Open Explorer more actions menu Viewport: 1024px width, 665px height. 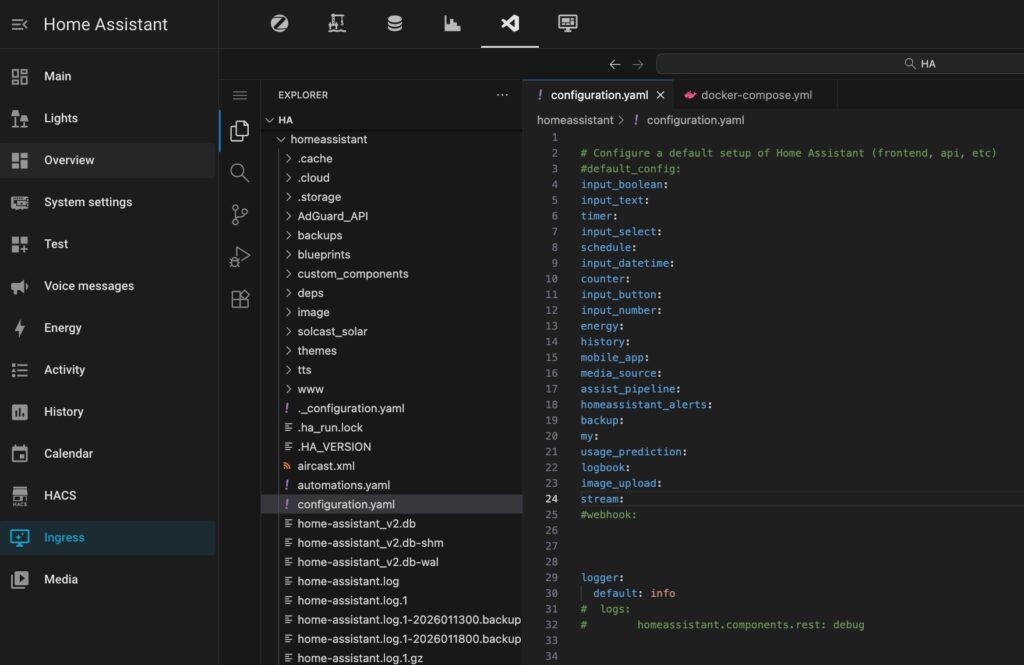(502, 95)
